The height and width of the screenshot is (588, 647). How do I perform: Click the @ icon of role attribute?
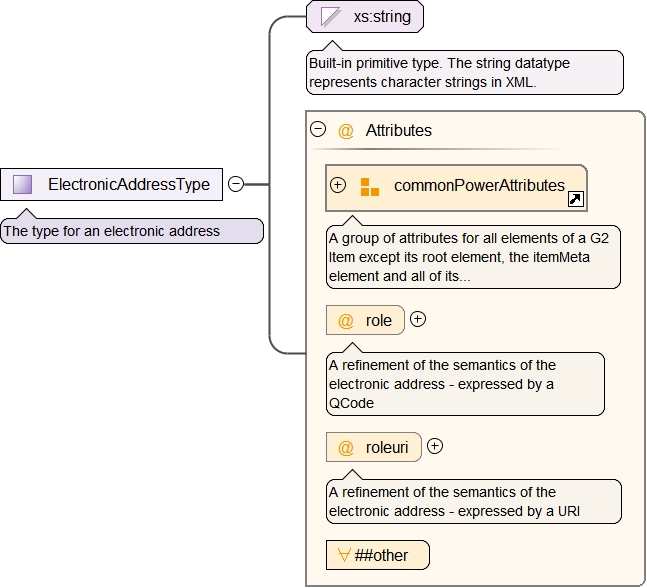(346, 321)
